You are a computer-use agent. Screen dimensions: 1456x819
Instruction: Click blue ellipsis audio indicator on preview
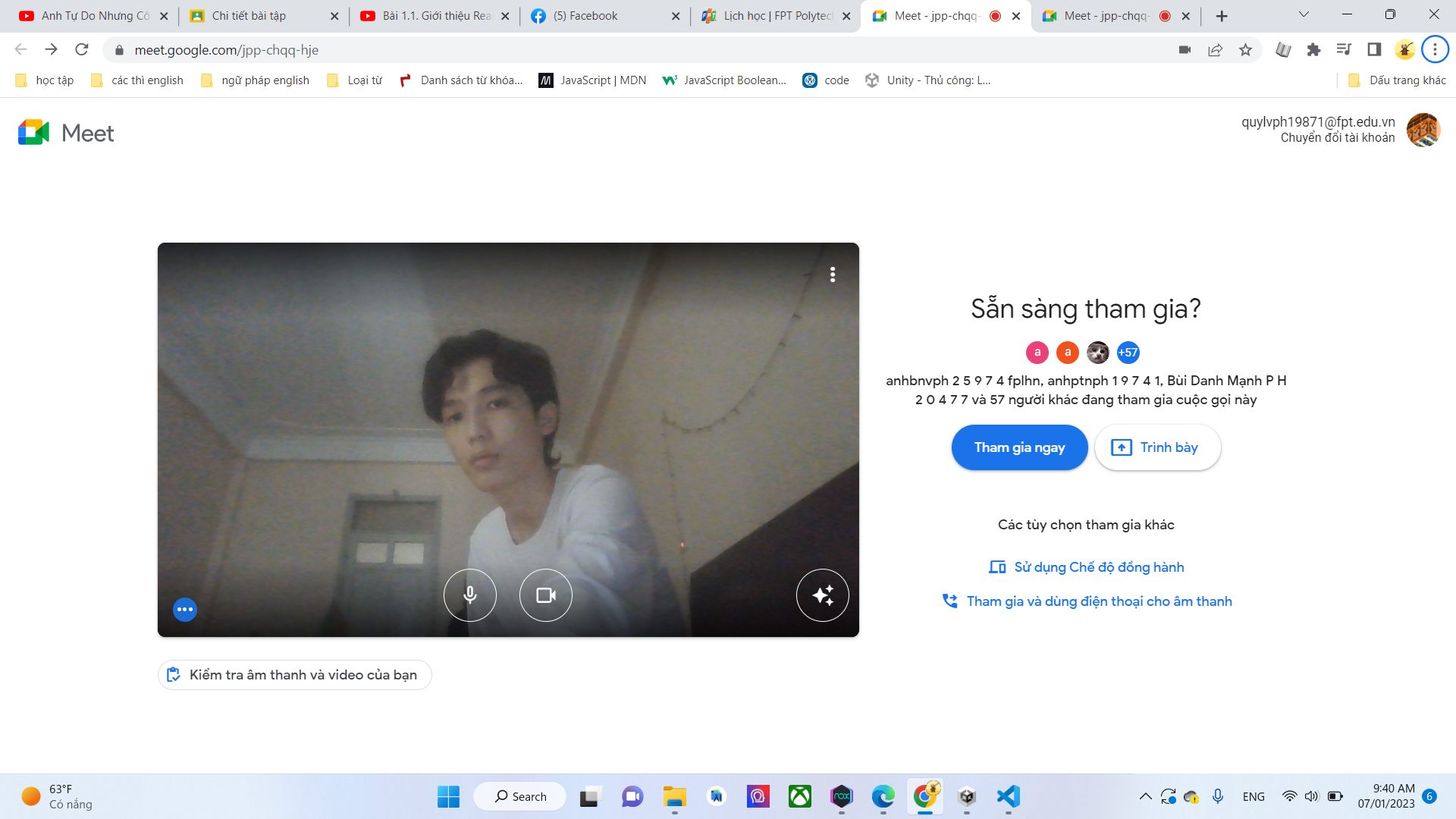(185, 610)
